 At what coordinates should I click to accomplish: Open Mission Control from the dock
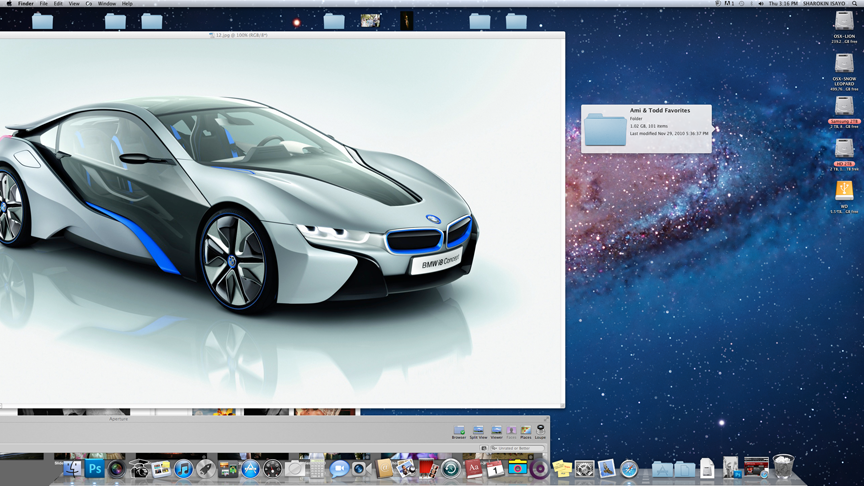tap(228, 469)
